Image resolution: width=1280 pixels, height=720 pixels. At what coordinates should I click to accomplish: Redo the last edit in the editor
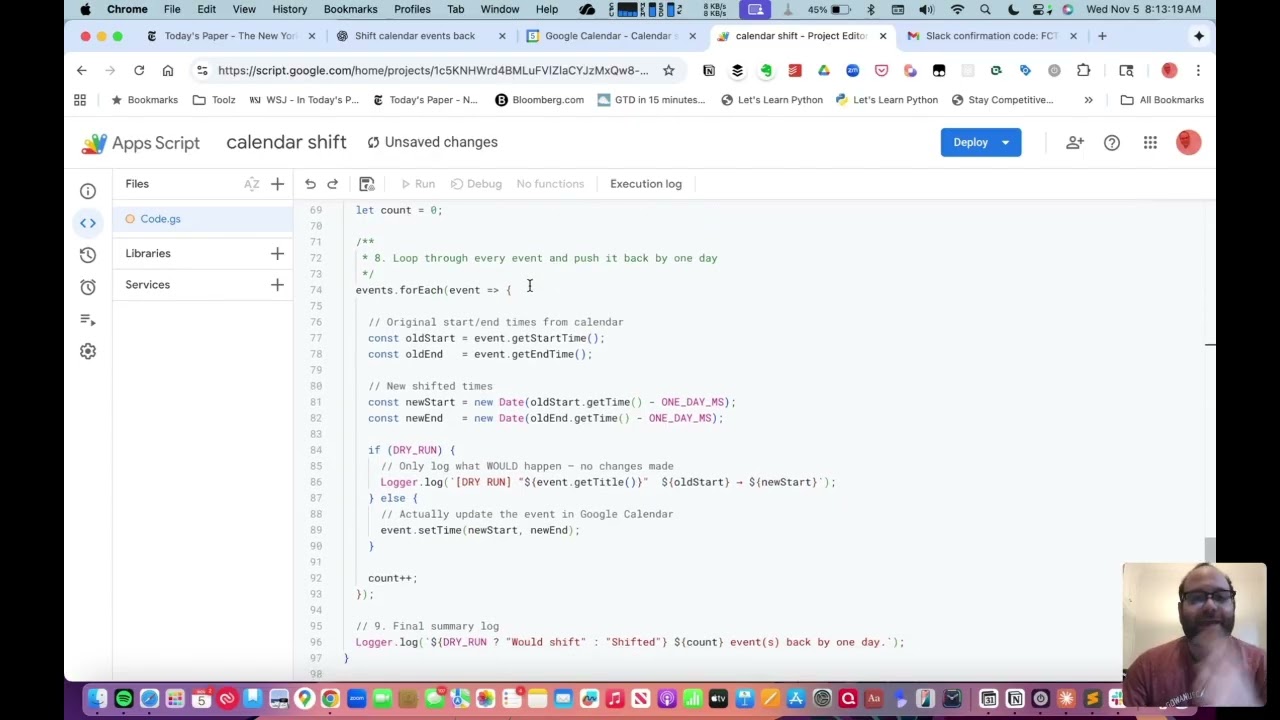click(332, 184)
